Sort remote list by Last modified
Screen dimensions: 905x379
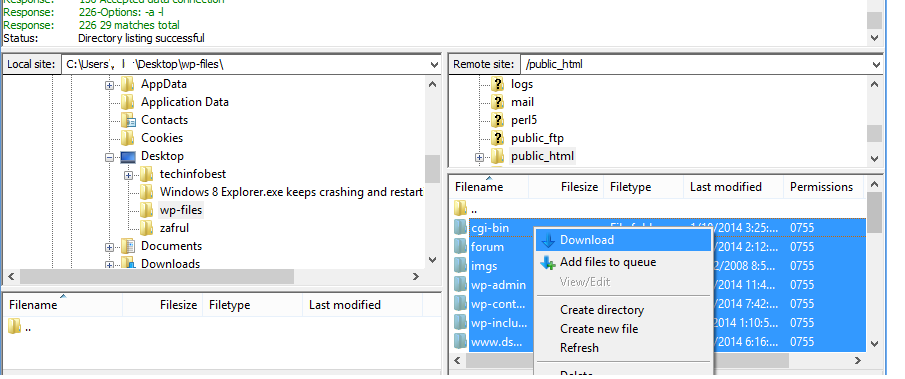click(733, 187)
